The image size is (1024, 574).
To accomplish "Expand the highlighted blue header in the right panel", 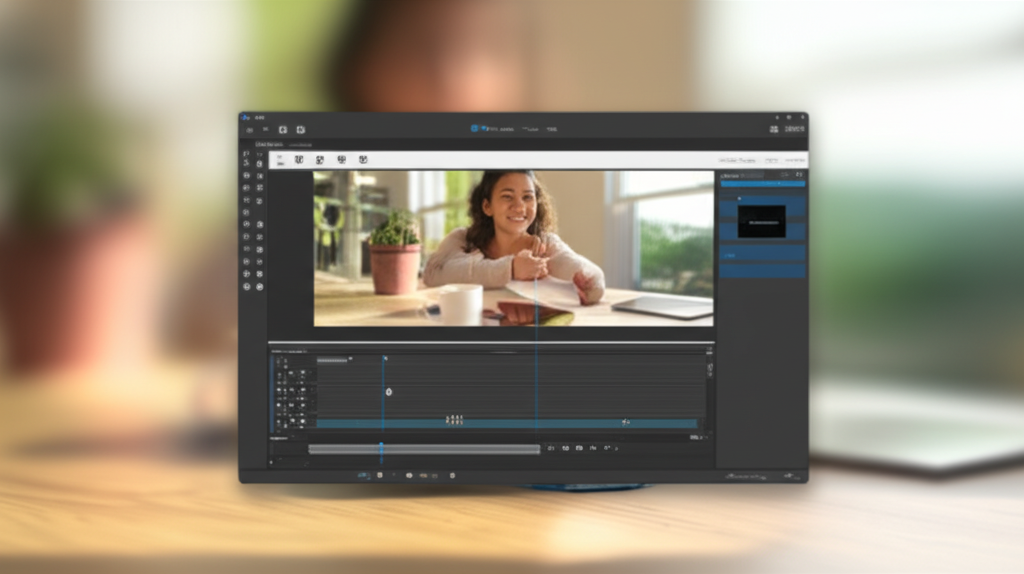I will click(x=762, y=184).
